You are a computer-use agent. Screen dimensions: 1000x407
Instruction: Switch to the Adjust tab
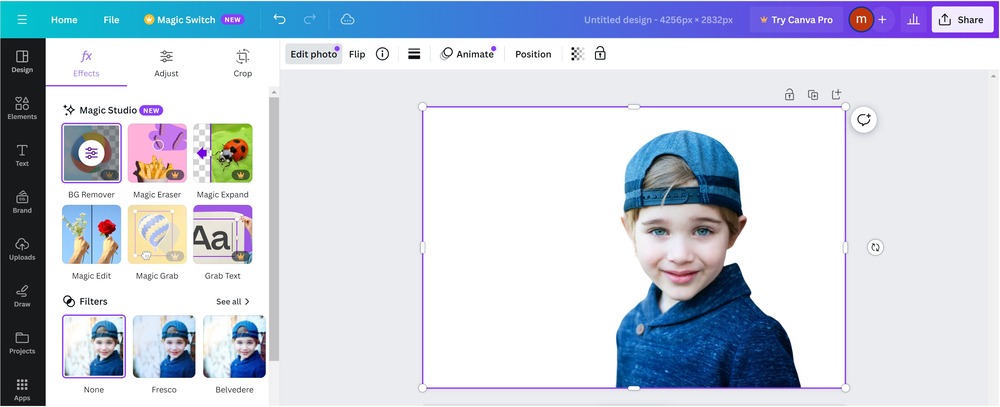coord(166,62)
